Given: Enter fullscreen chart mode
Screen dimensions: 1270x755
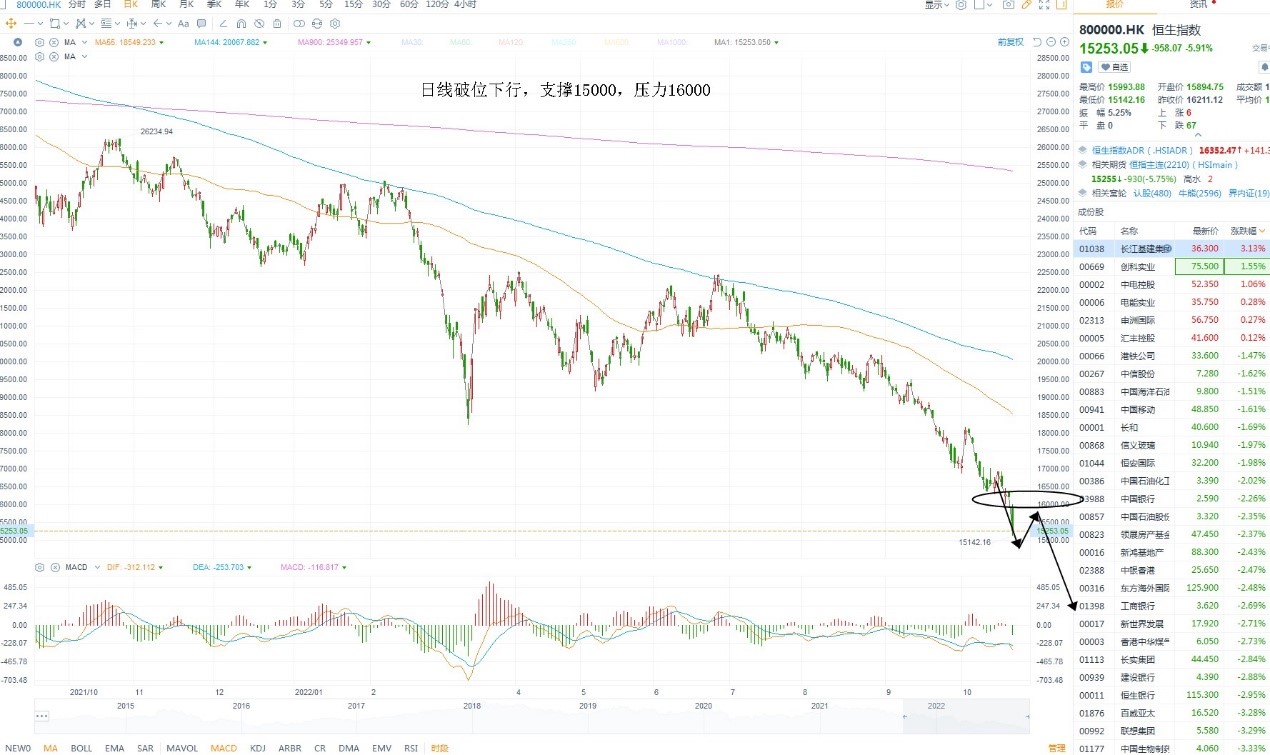Looking at the screenshot, I should pyautogui.click(x=1044, y=5).
